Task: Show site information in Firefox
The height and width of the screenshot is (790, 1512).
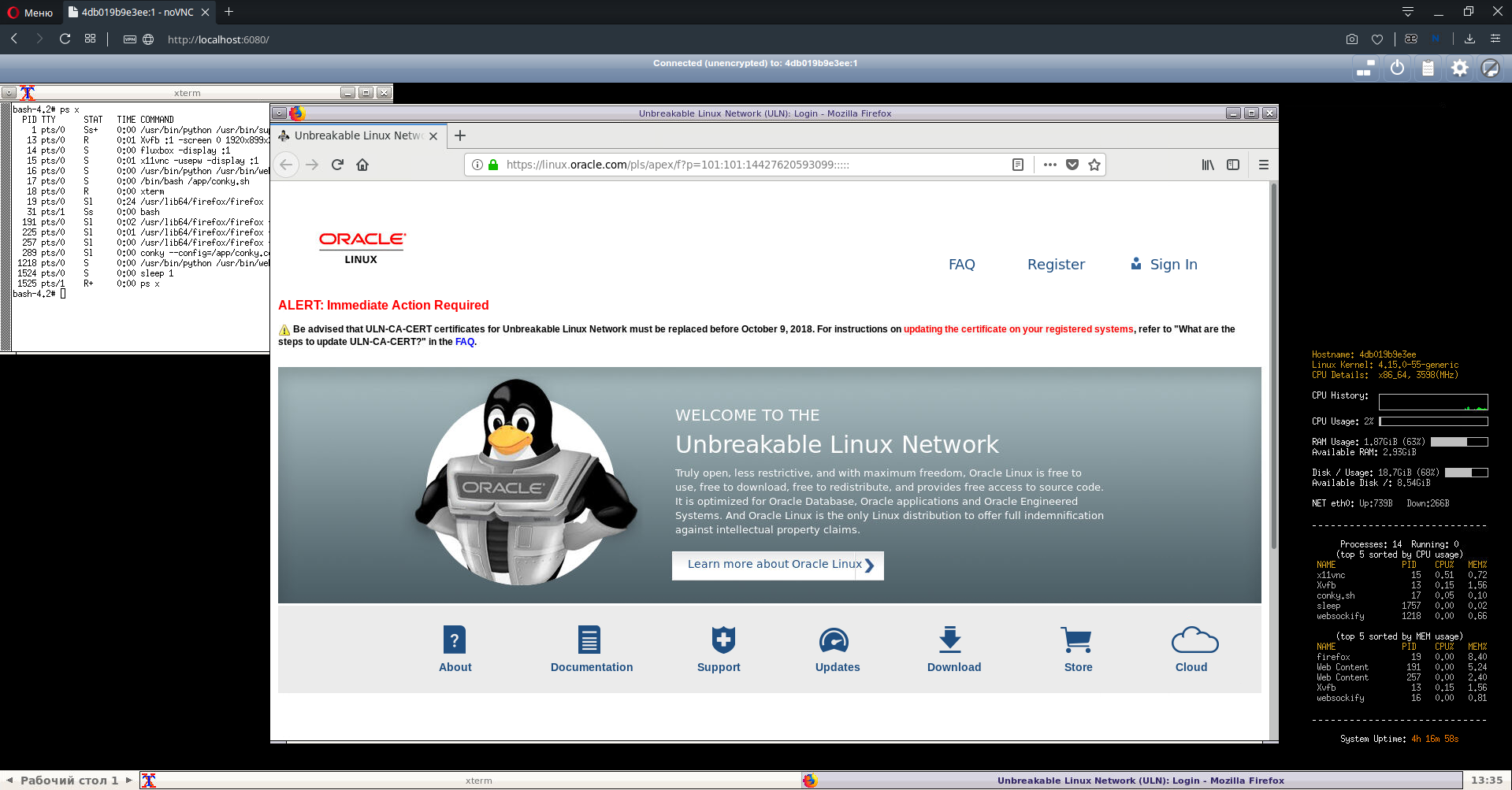Action: [x=477, y=165]
